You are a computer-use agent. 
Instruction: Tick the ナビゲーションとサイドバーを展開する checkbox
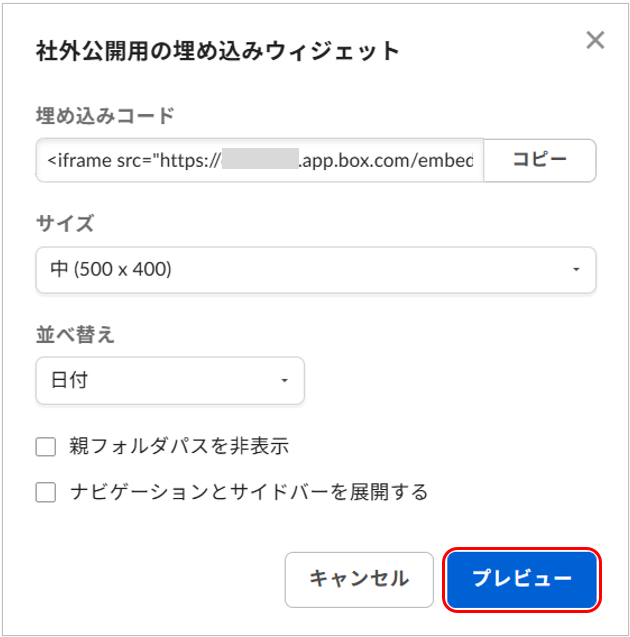tap(45, 492)
